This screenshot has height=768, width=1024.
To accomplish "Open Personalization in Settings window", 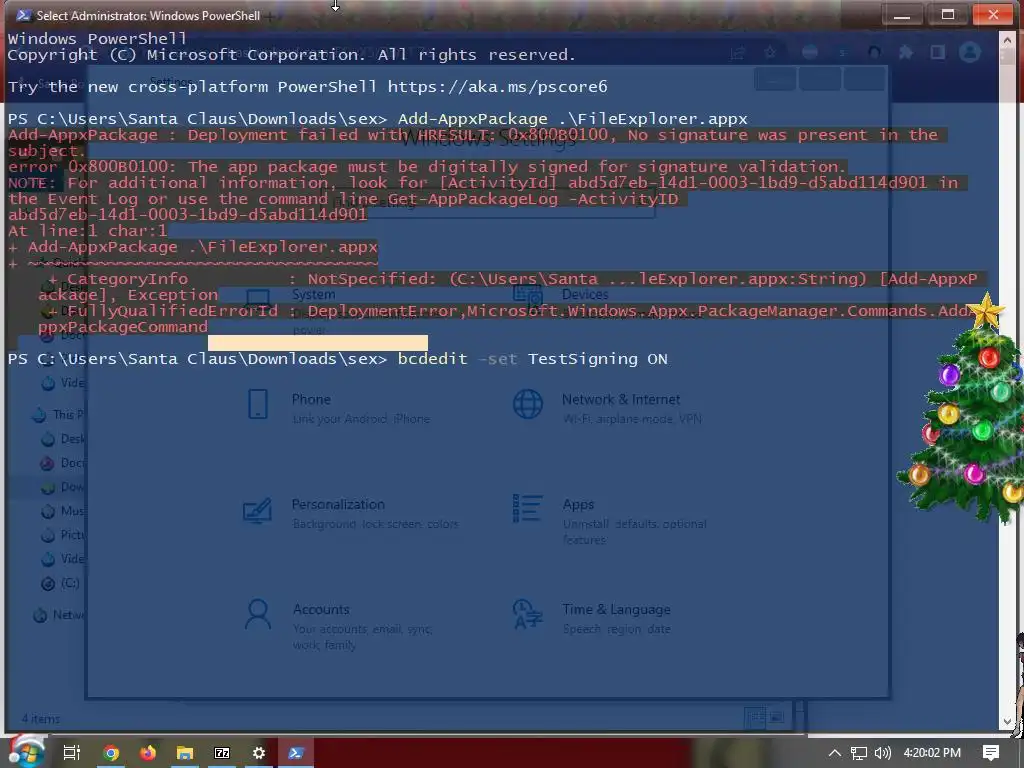I will [x=351, y=513].
